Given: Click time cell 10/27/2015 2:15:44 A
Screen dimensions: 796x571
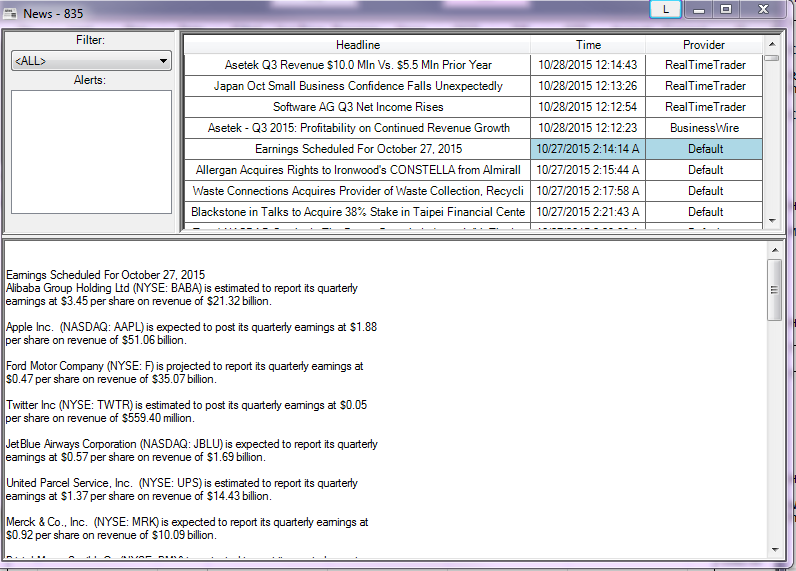Looking at the screenshot, I should click(588, 170).
